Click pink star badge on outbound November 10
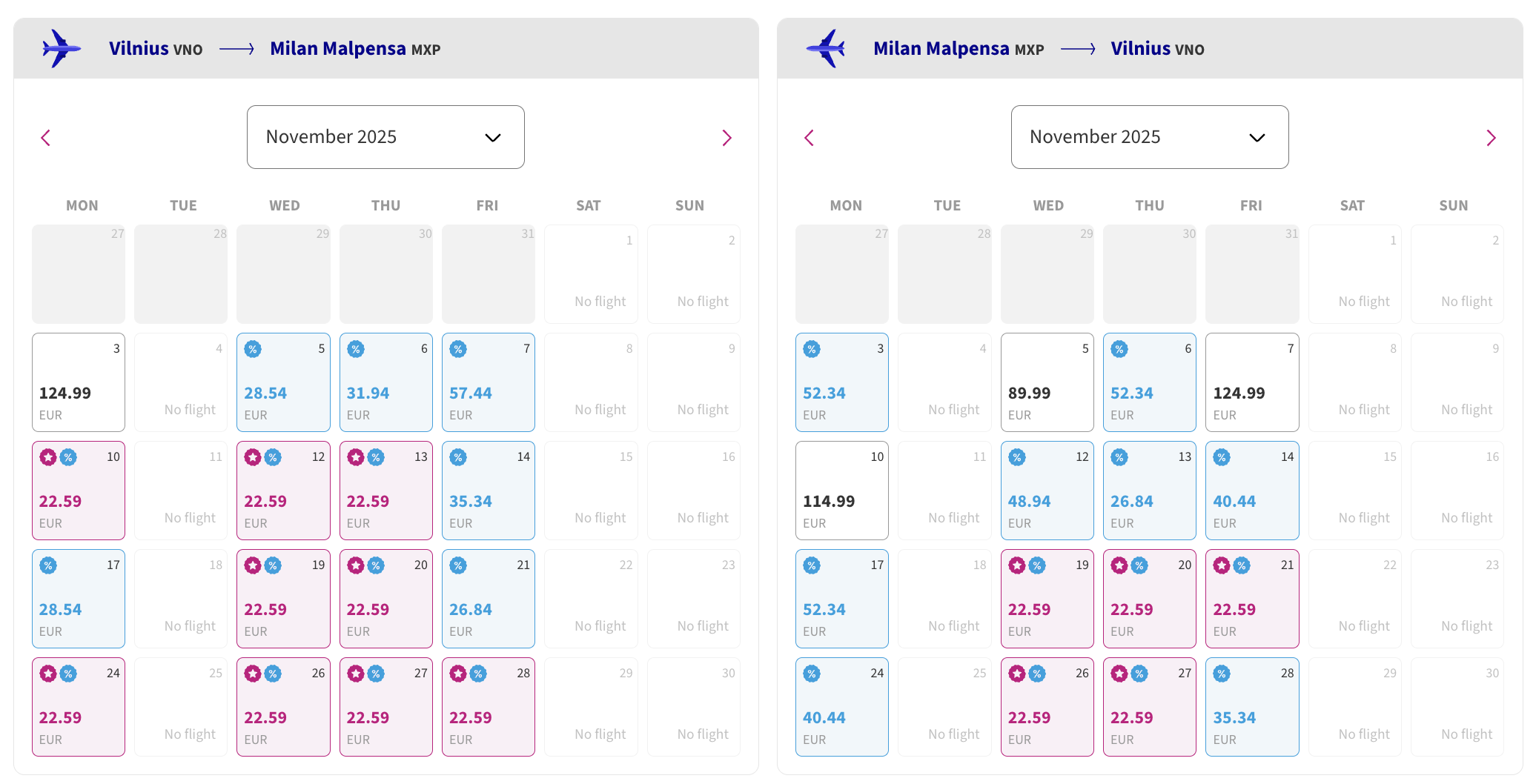This screenshot has width=1536, height=784. click(x=48, y=457)
